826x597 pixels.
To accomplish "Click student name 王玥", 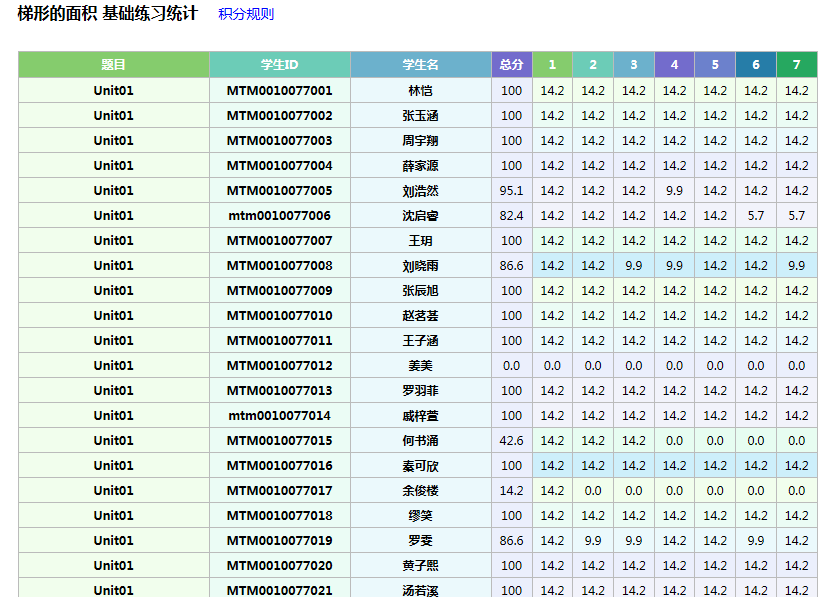I will click(x=420, y=241).
